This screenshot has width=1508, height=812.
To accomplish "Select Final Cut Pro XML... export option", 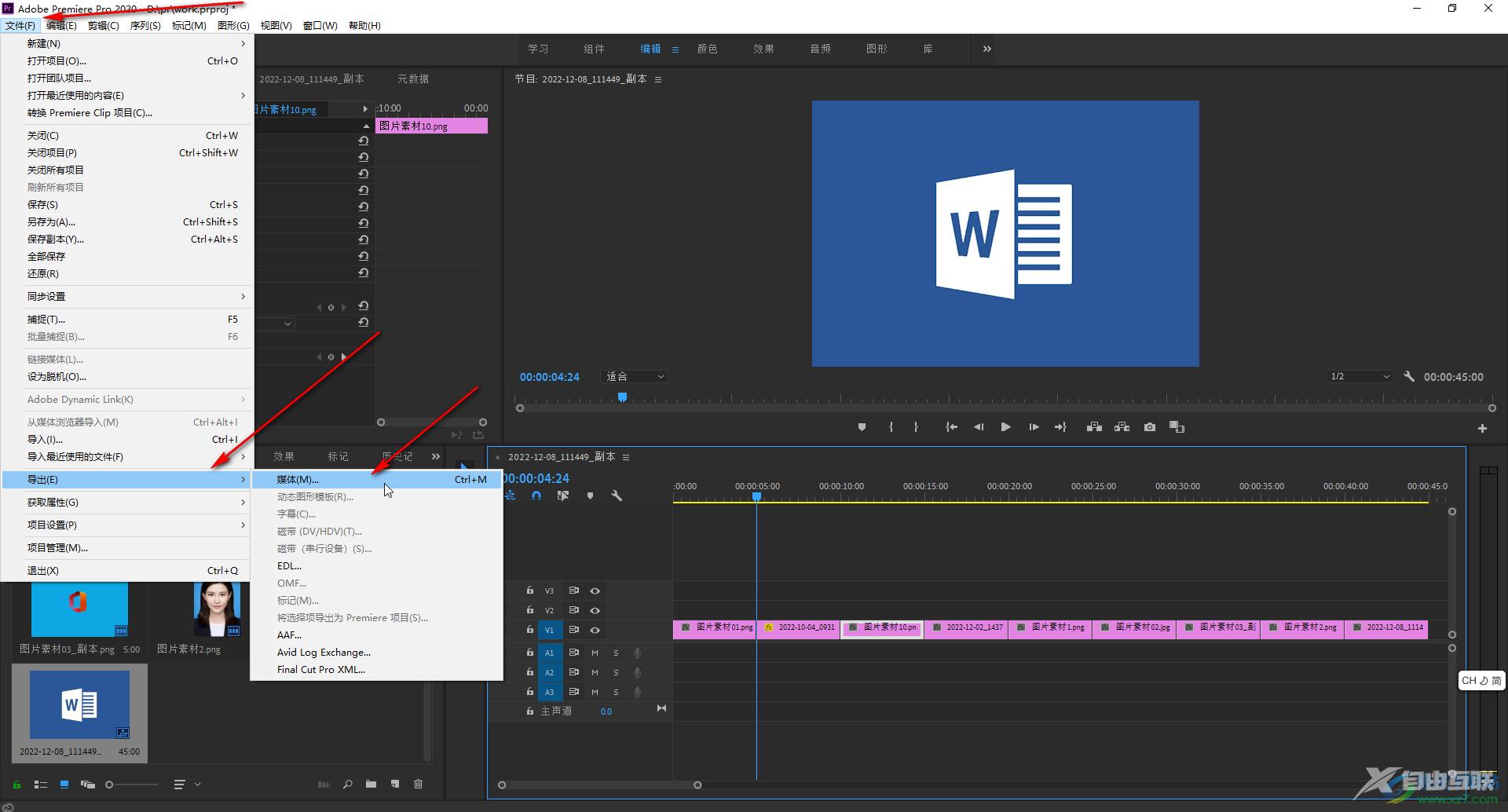I will [x=377, y=670].
